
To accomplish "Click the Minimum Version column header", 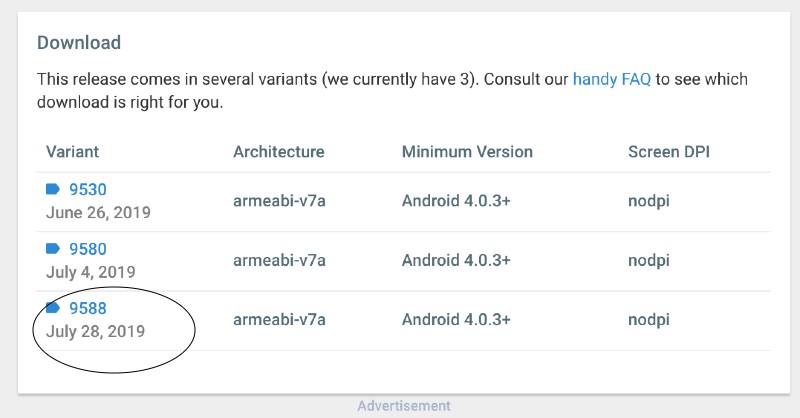I will 467,152.
